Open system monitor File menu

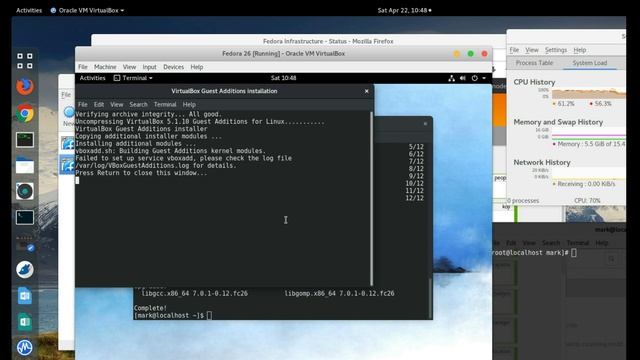pyautogui.click(x=514, y=50)
